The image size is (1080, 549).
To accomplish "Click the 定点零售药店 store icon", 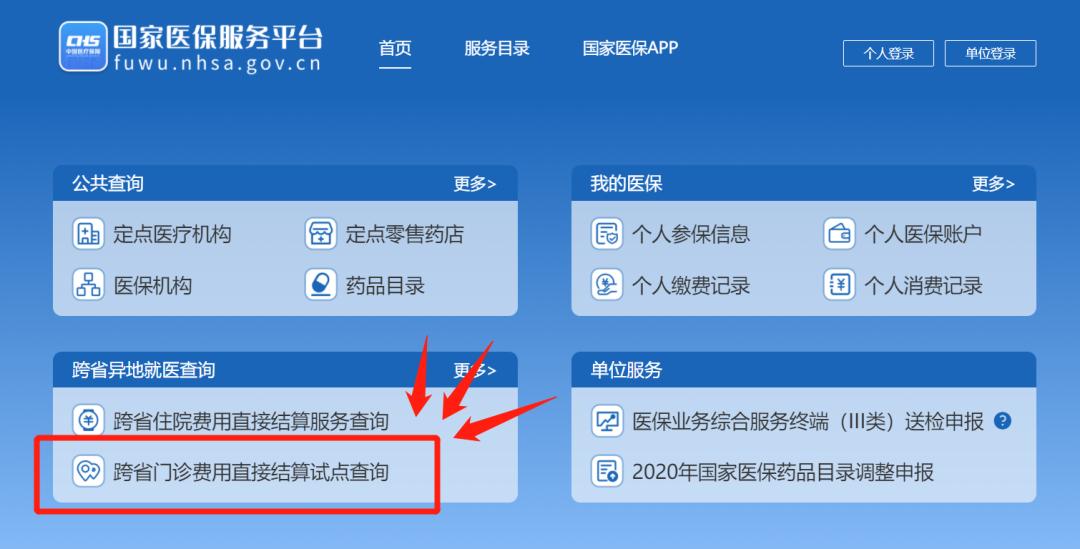I will point(320,234).
